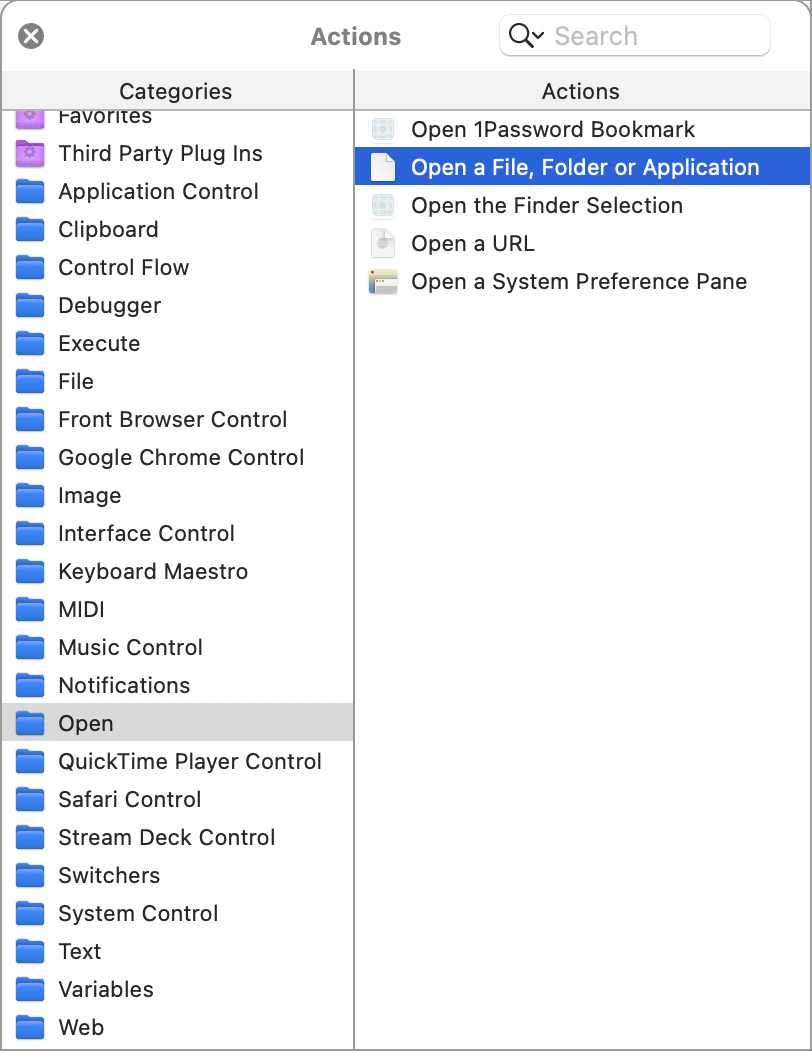This screenshot has width=812, height=1051.
Task: Select the Control Flow category
Action: [123, 268]
